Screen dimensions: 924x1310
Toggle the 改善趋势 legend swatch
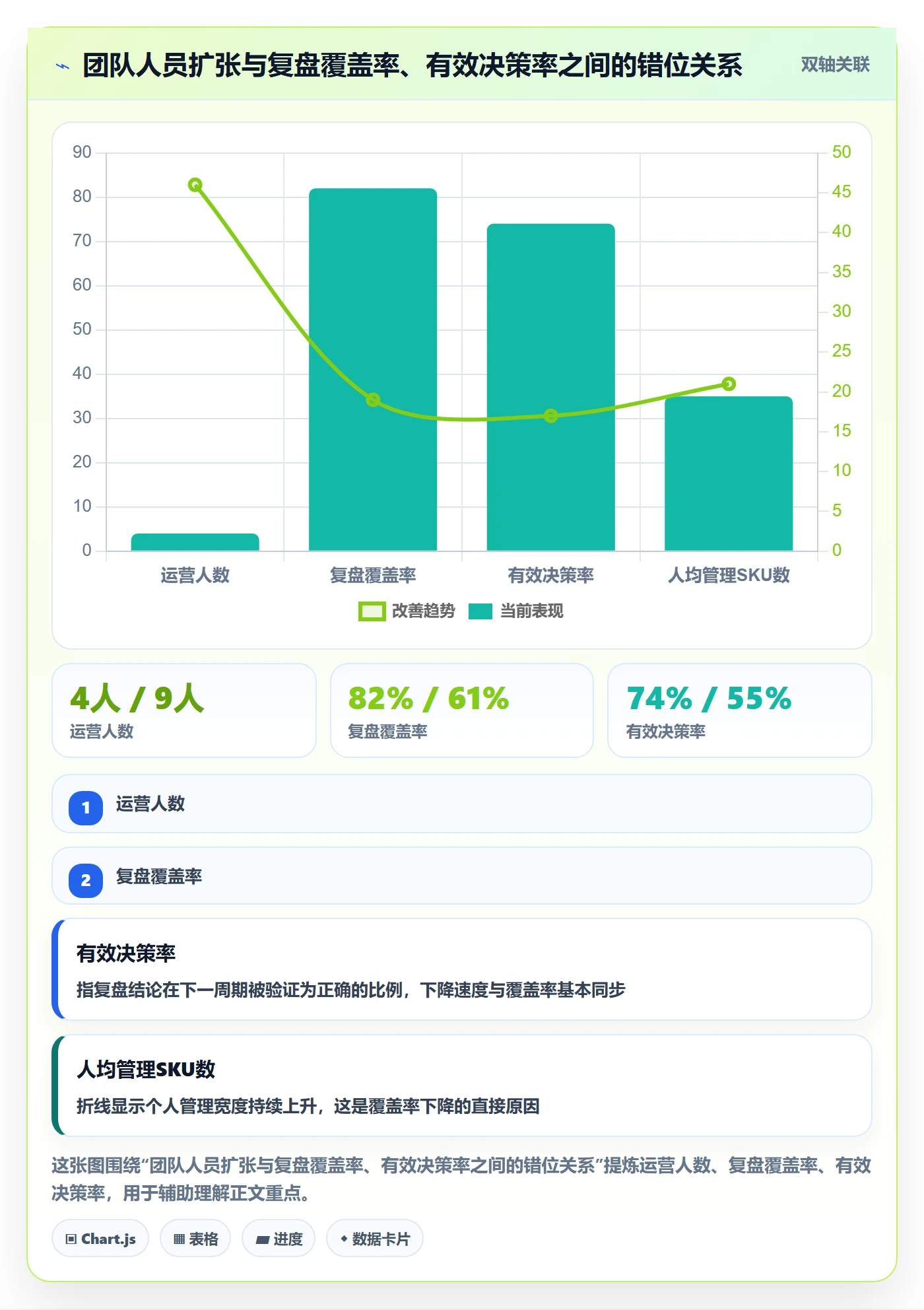coord(372,611)
